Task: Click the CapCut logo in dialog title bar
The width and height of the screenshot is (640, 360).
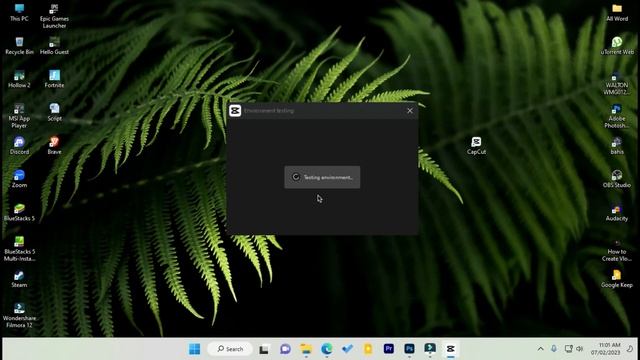Action: coord(235,111)
